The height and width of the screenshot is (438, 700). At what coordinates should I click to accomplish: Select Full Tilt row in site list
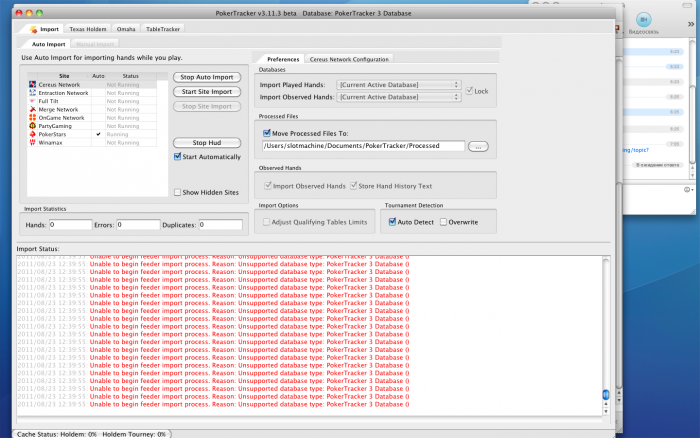92,101
